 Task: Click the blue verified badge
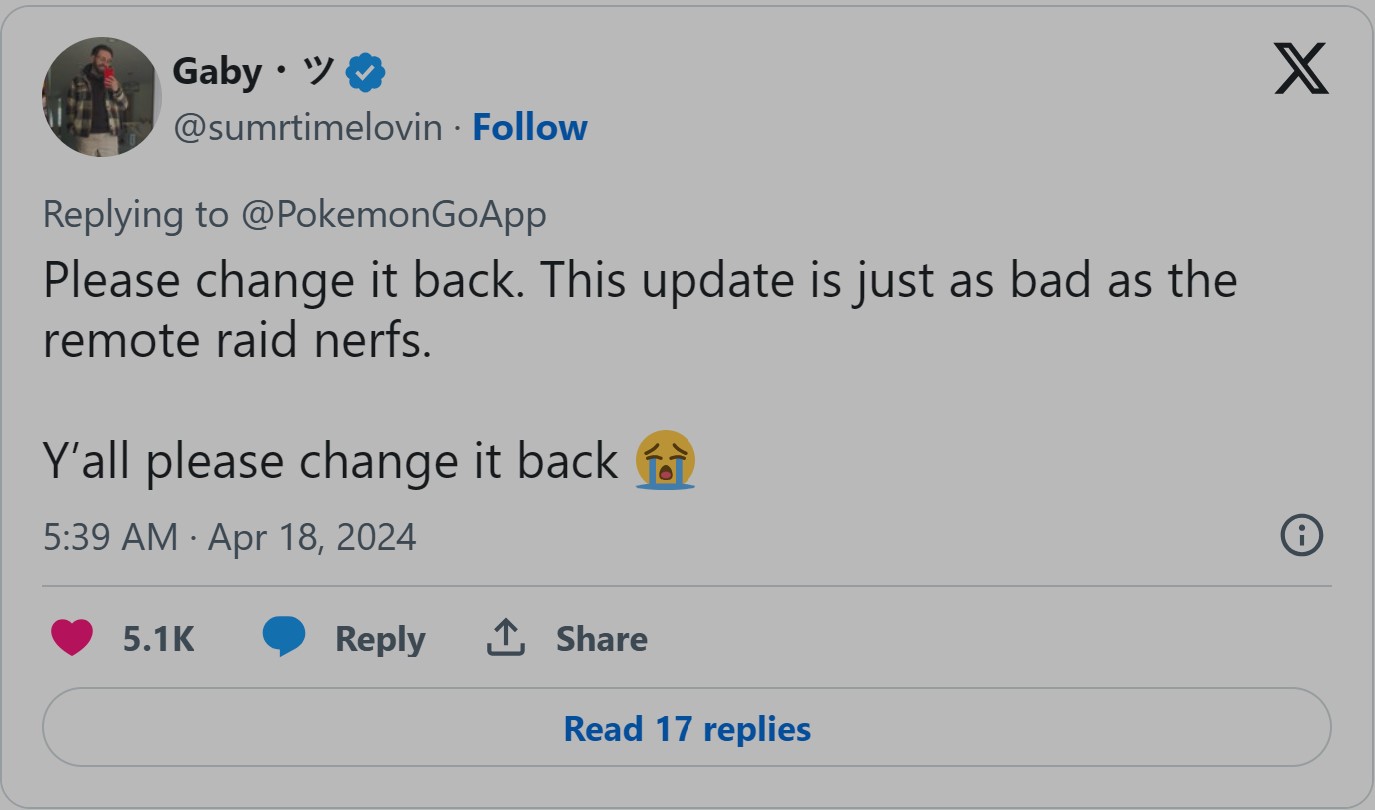[x=366, y=72]
